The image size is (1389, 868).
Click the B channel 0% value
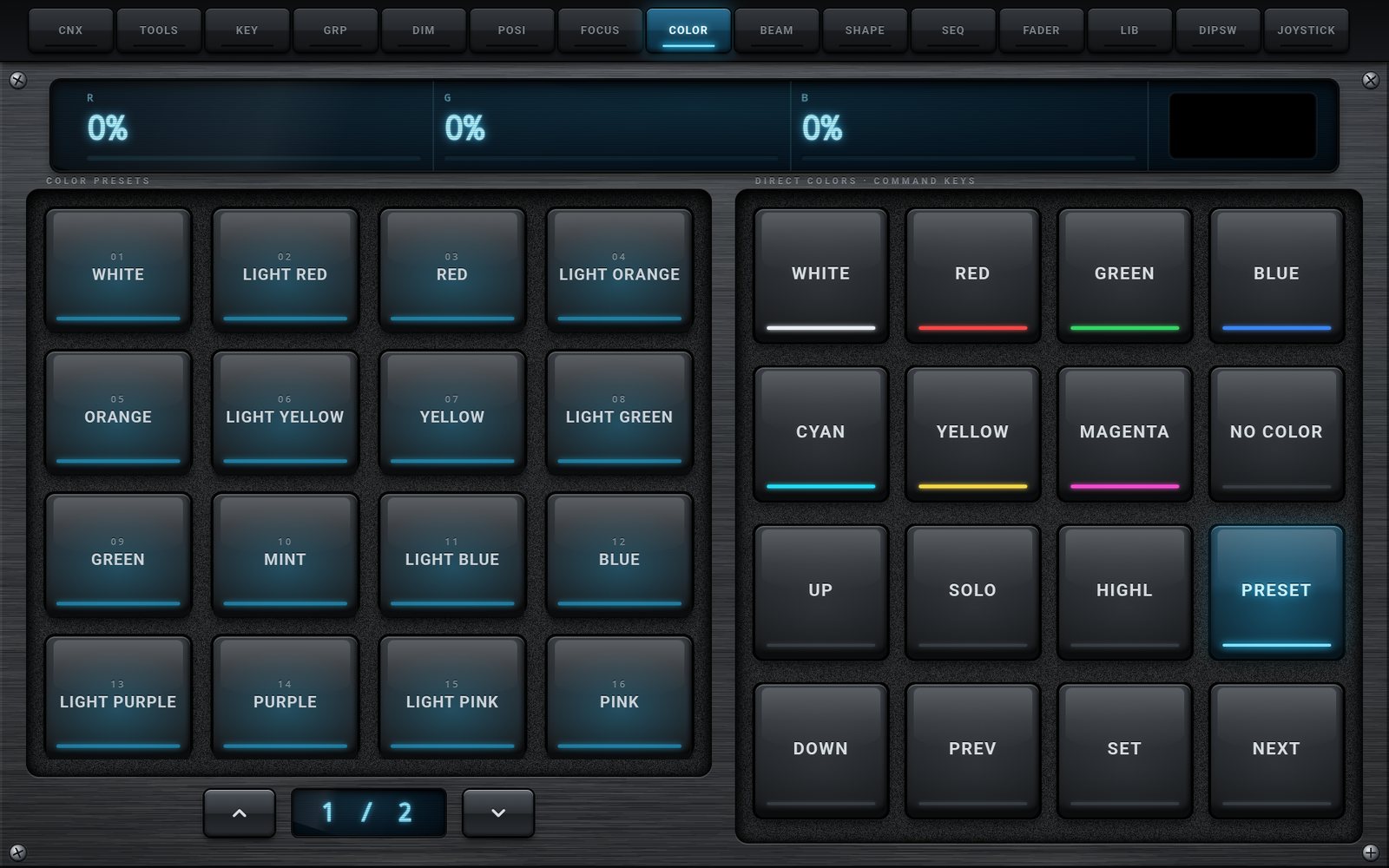coord(822,128)
